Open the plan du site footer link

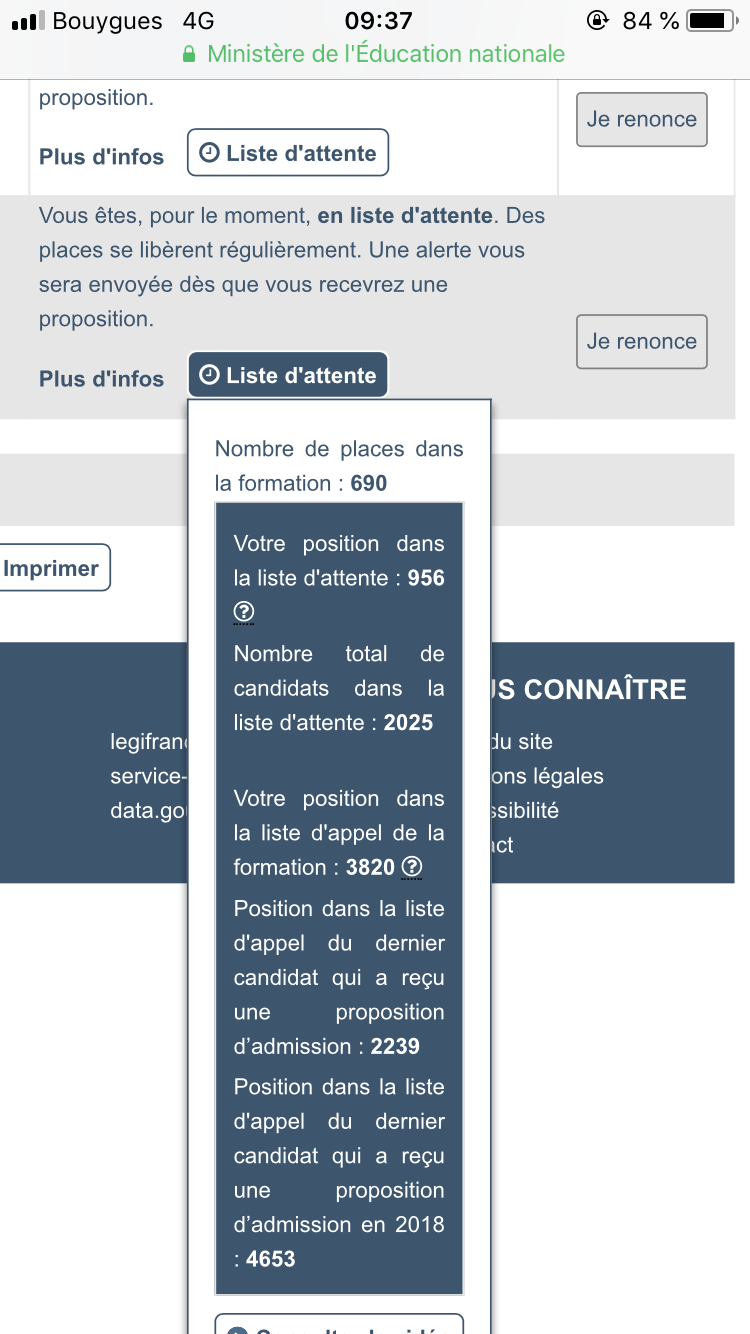[521, 742]
